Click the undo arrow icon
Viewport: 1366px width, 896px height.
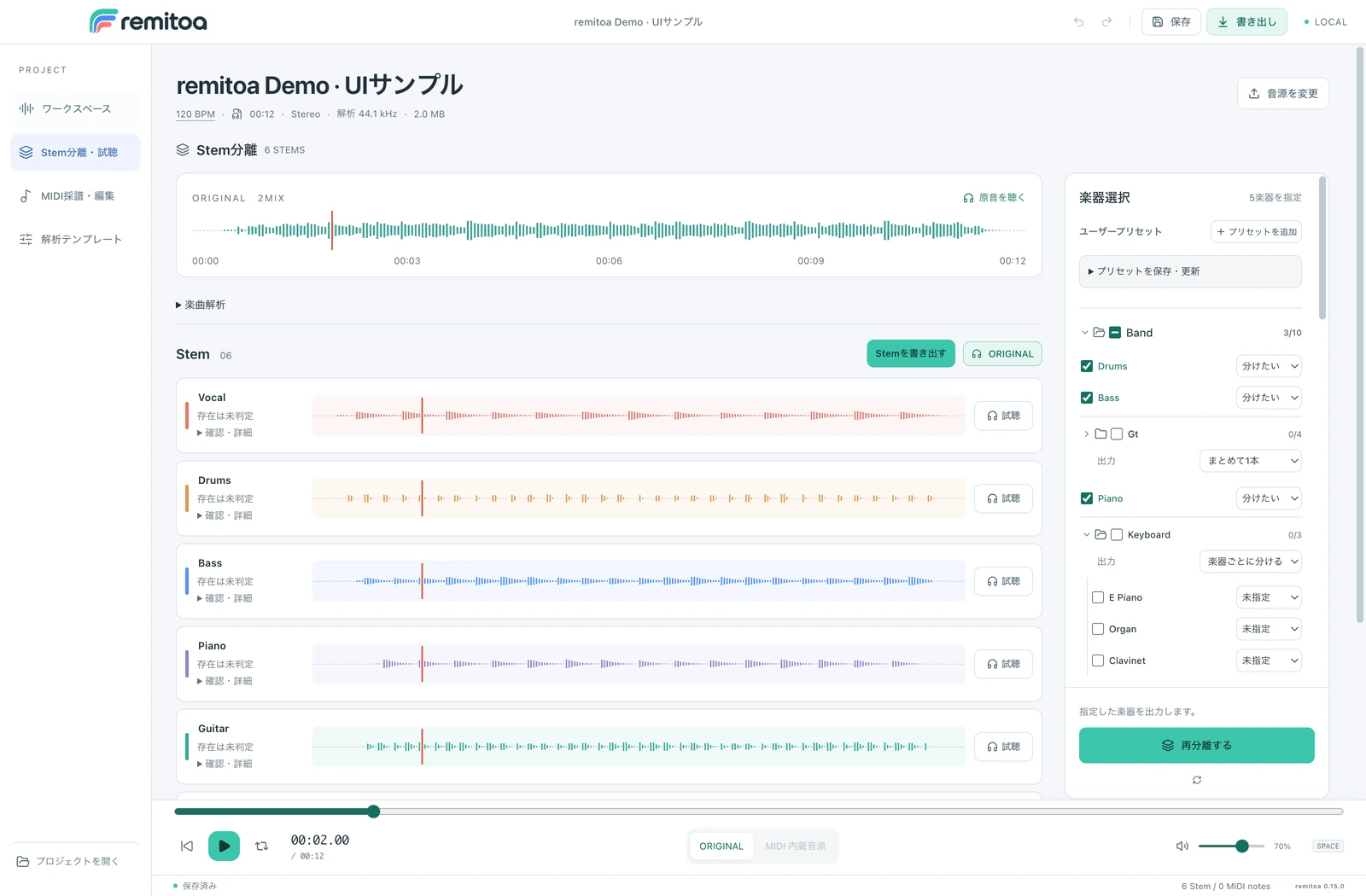tap(1078, 22)
